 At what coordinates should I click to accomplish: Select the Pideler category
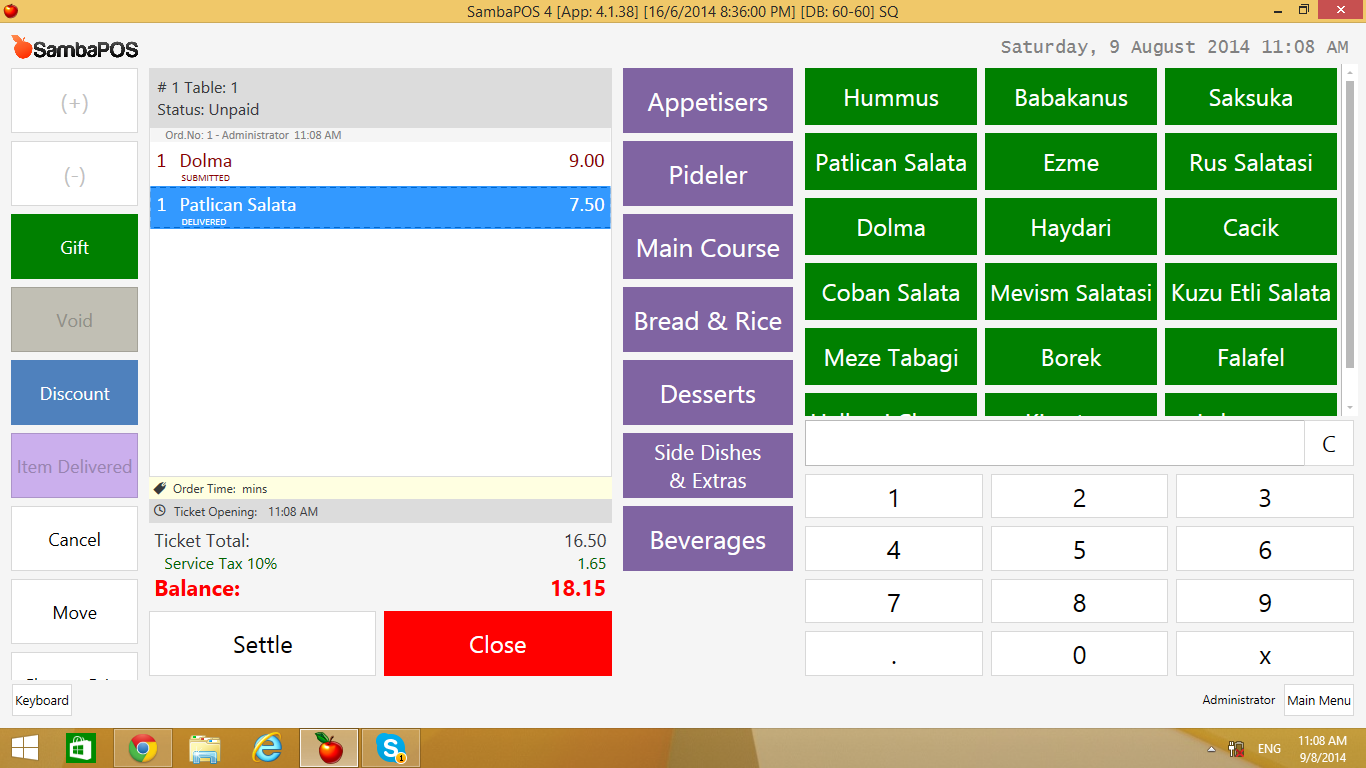click(x=708, y=174)
